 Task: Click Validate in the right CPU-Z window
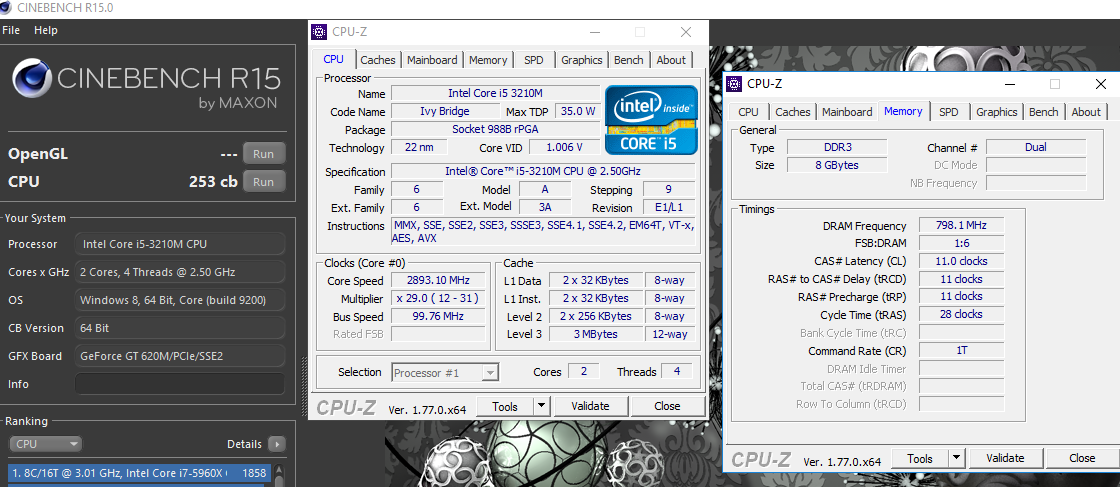1005,458
